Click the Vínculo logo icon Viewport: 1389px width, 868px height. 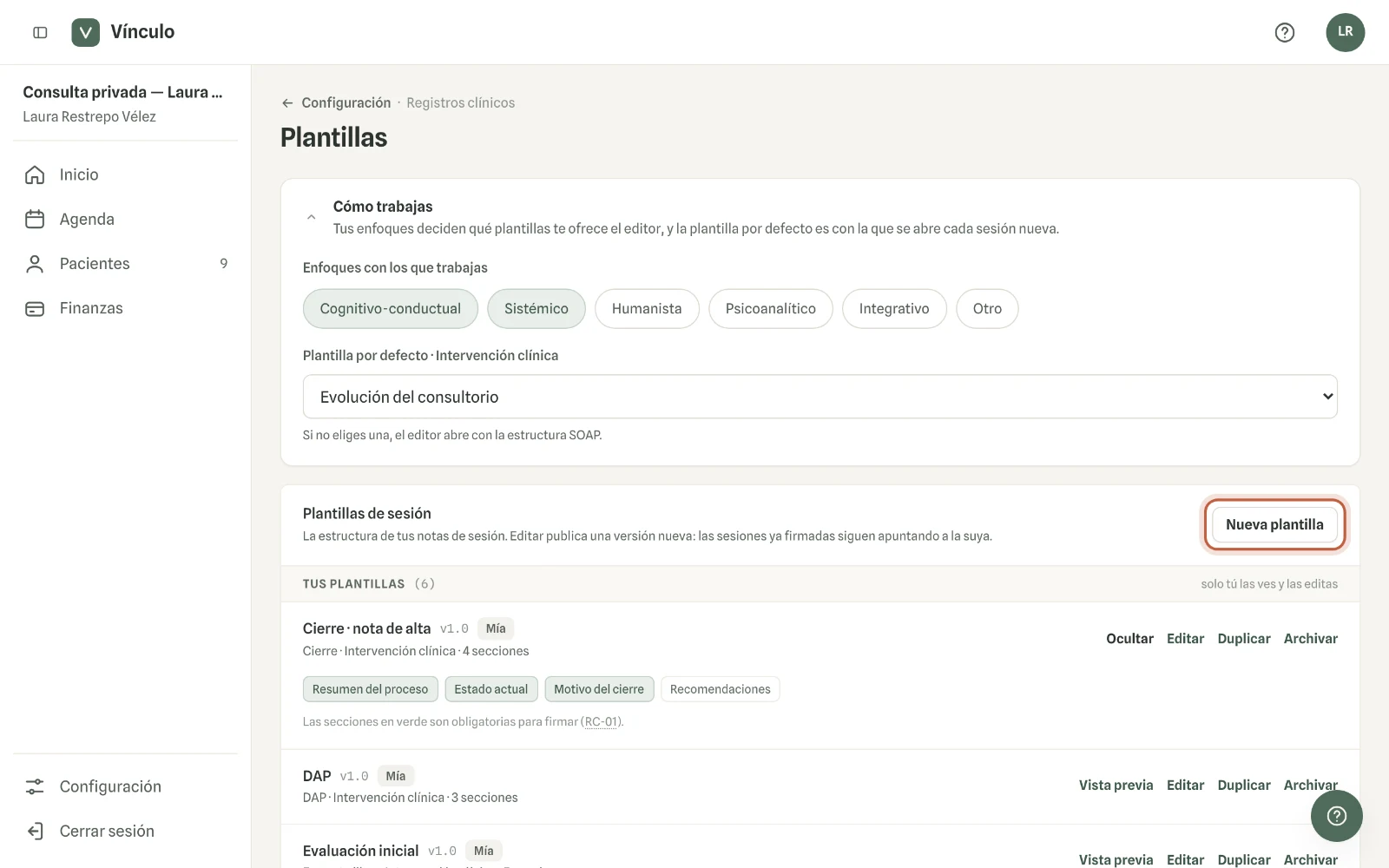tap(85, 32)
